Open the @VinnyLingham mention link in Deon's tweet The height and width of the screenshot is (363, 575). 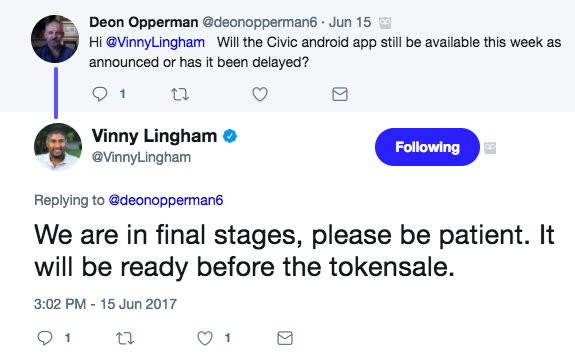click(x=155, y=42)
